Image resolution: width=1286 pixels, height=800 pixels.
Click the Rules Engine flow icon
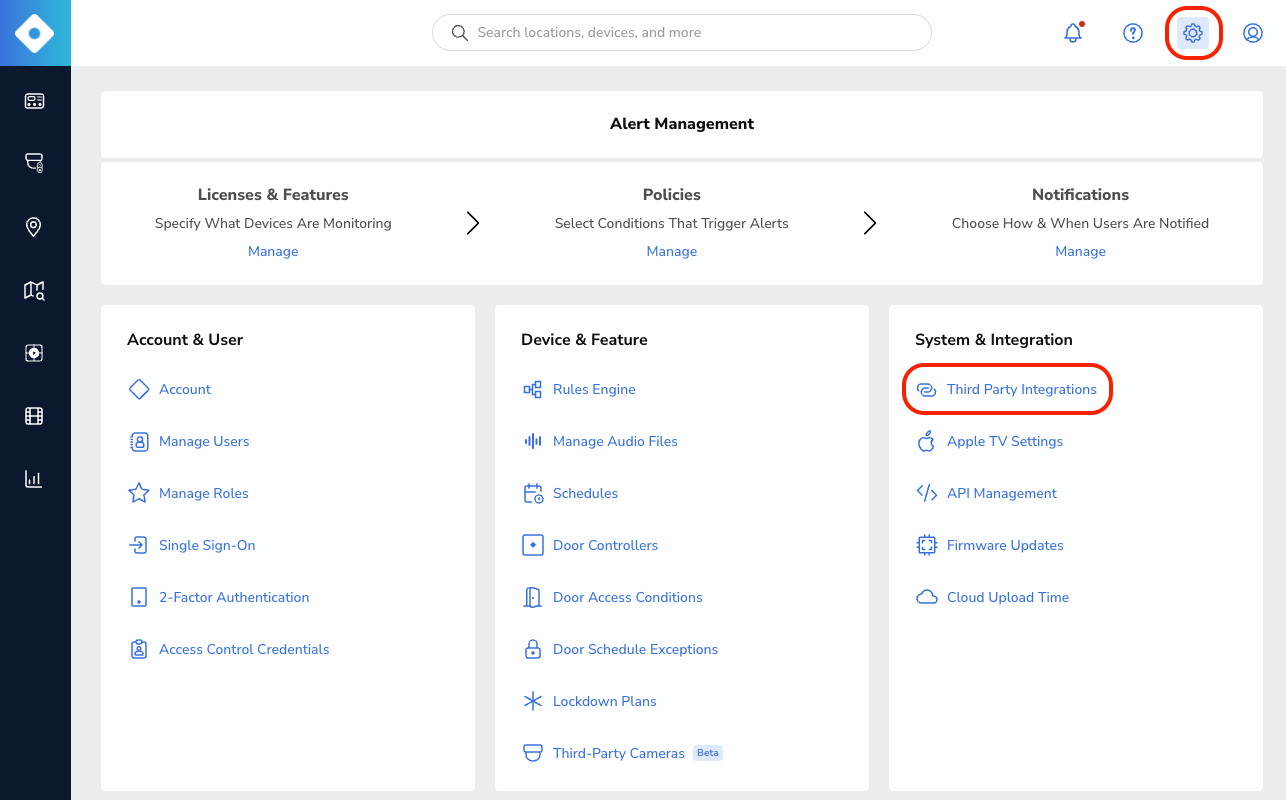click(533, 389)
